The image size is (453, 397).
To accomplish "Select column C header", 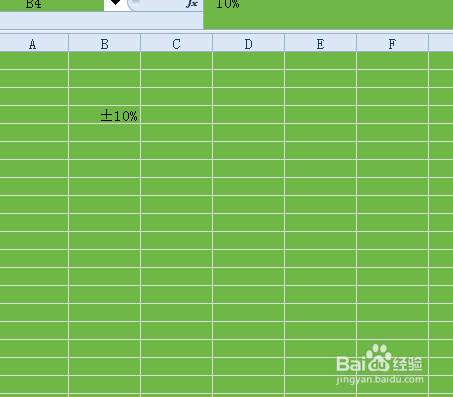I will [x=176, y=43].
